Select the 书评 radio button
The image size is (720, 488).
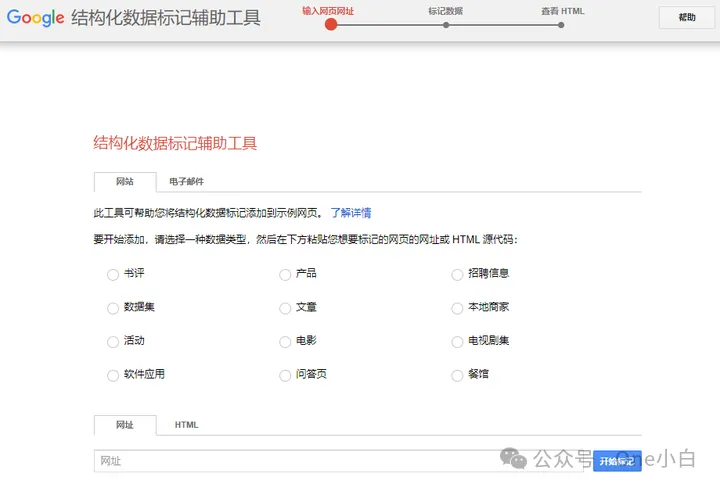[113, 275]
